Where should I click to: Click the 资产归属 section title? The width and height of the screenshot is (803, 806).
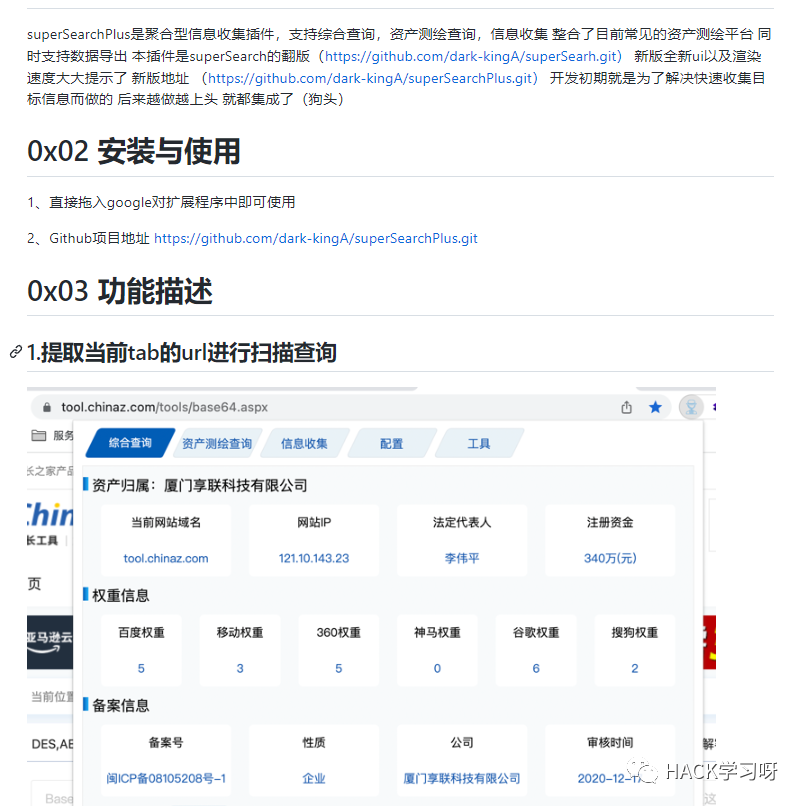point(199,485)
